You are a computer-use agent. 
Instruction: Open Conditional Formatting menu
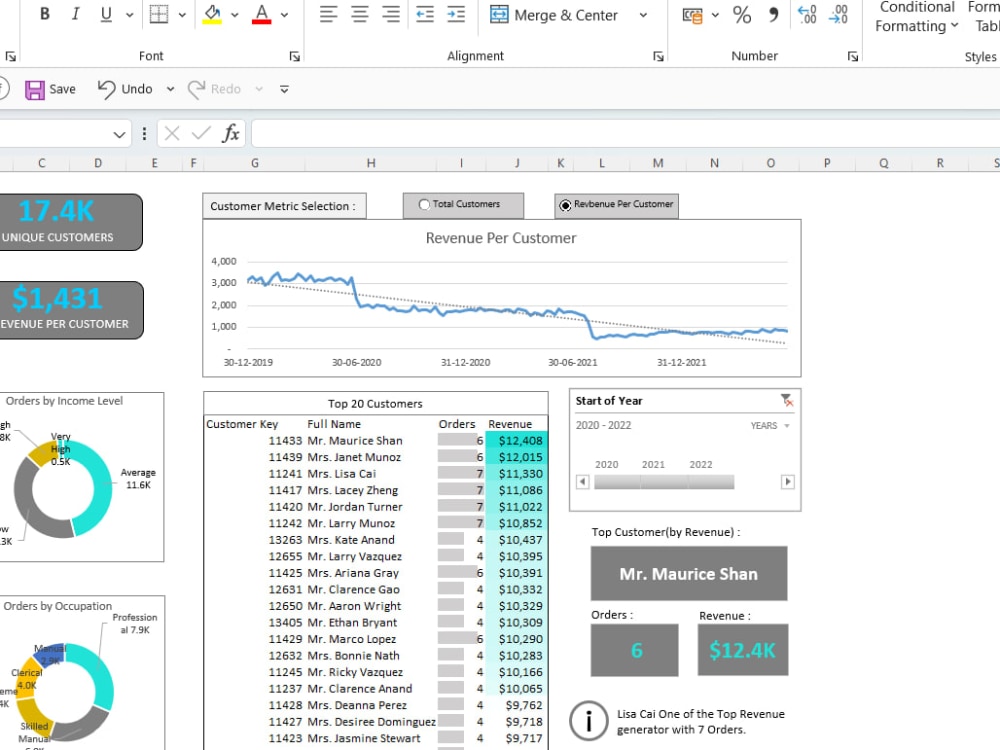[x=916, y=17]
